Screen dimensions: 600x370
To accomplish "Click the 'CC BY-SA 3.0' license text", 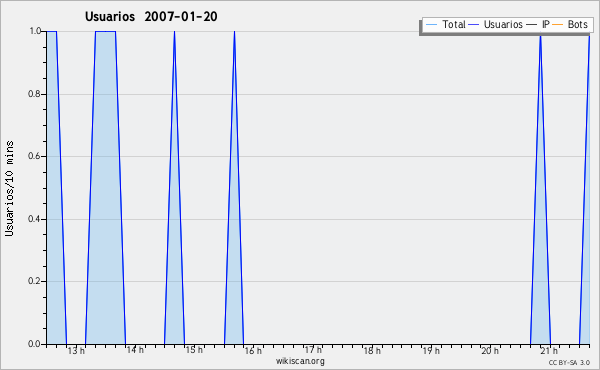I will tap(569, 362).
